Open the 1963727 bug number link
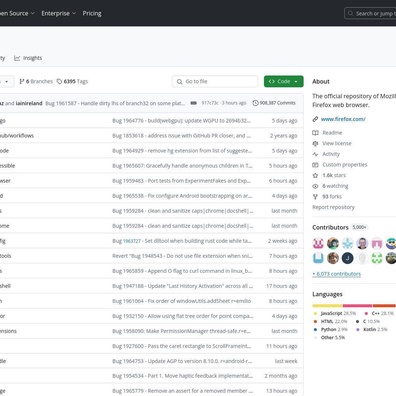This screenshot has width=396, height=396. point(132,241)
